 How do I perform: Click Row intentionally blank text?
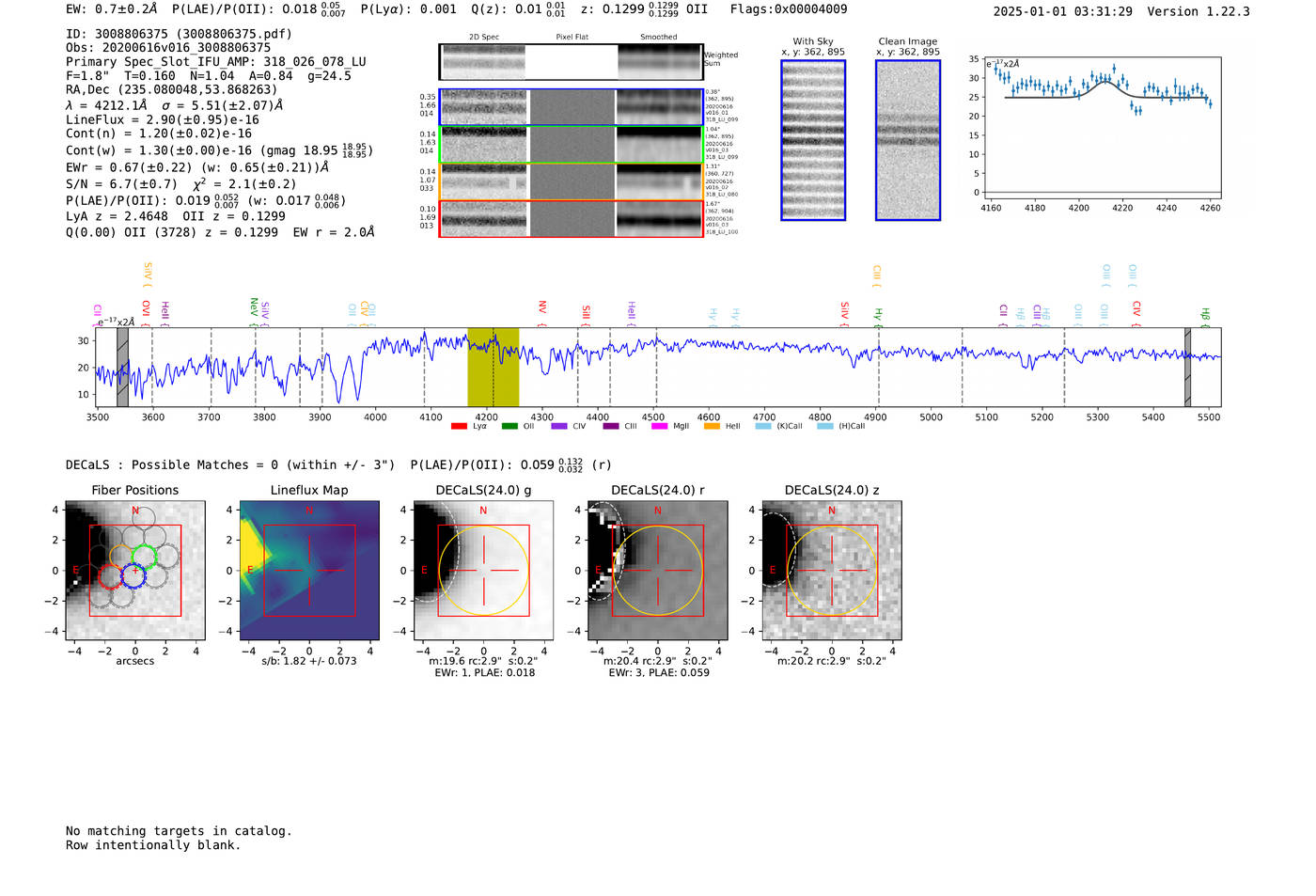[x=153, y=845]
